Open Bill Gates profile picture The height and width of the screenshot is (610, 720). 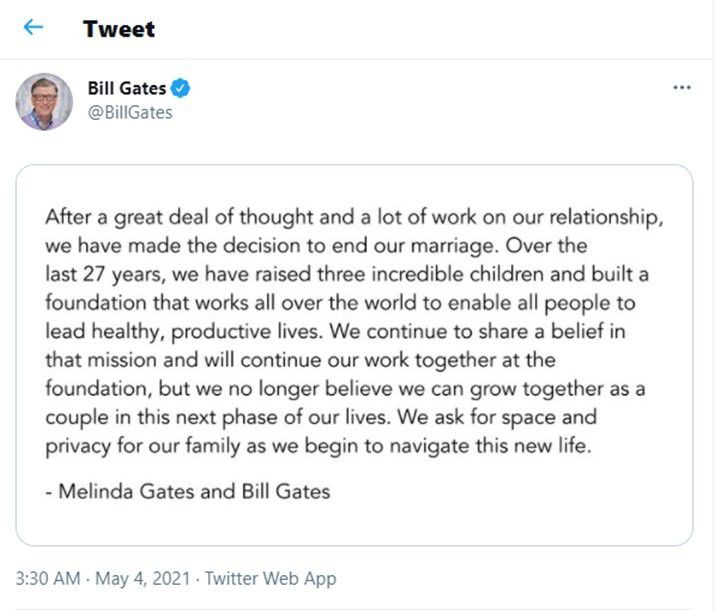(44, 101)
